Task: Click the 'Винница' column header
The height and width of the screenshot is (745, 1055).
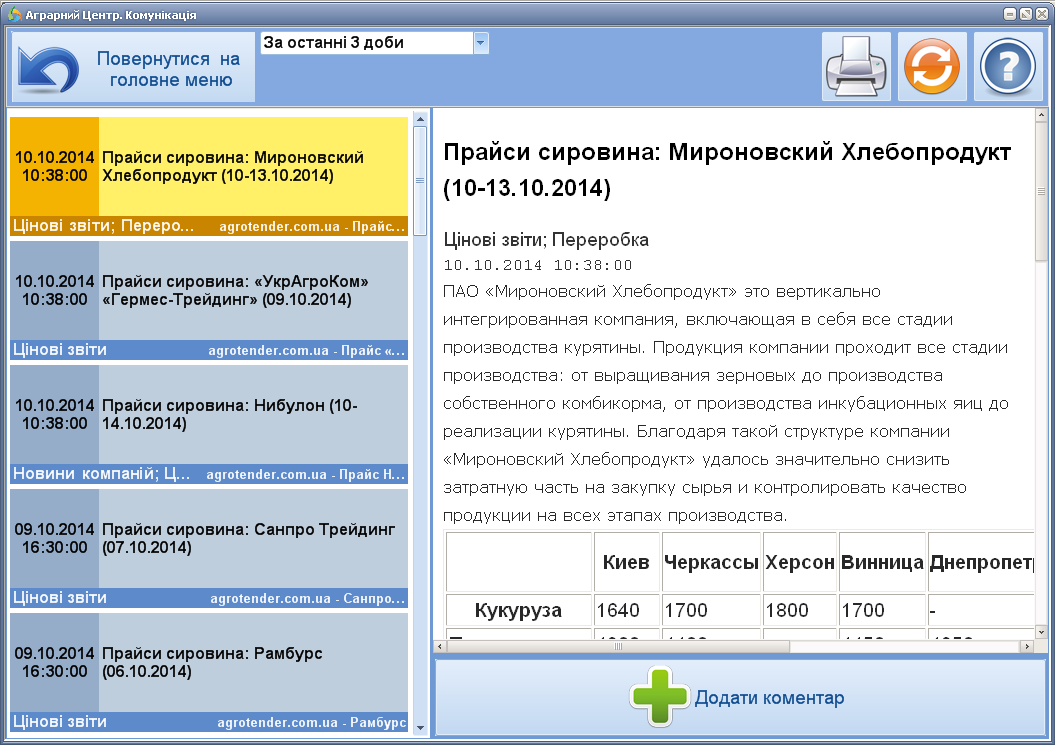Action: 882,562
